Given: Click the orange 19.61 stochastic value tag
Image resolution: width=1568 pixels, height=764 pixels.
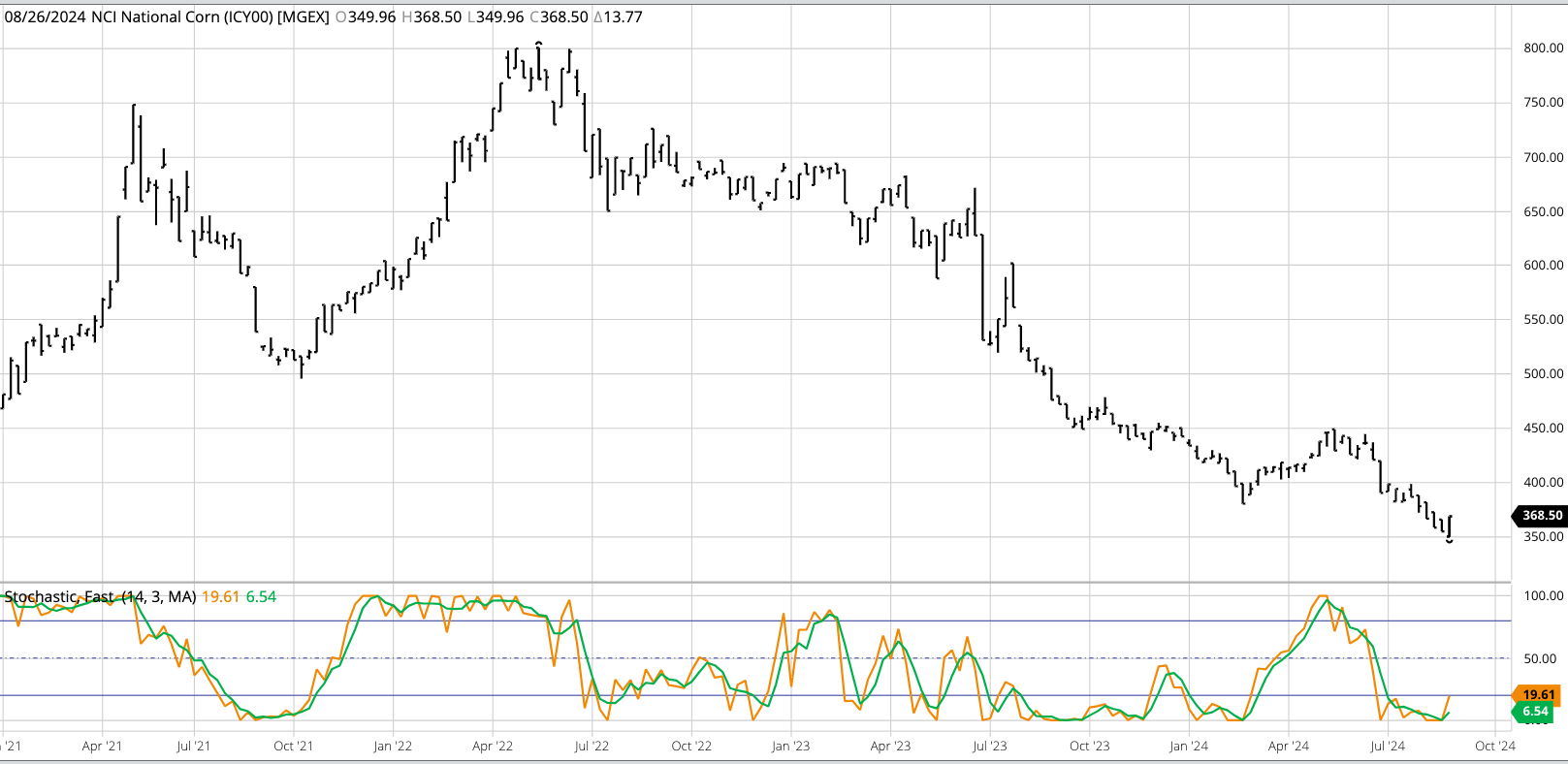Looking at the screenshot, I should pos(1538,694).
